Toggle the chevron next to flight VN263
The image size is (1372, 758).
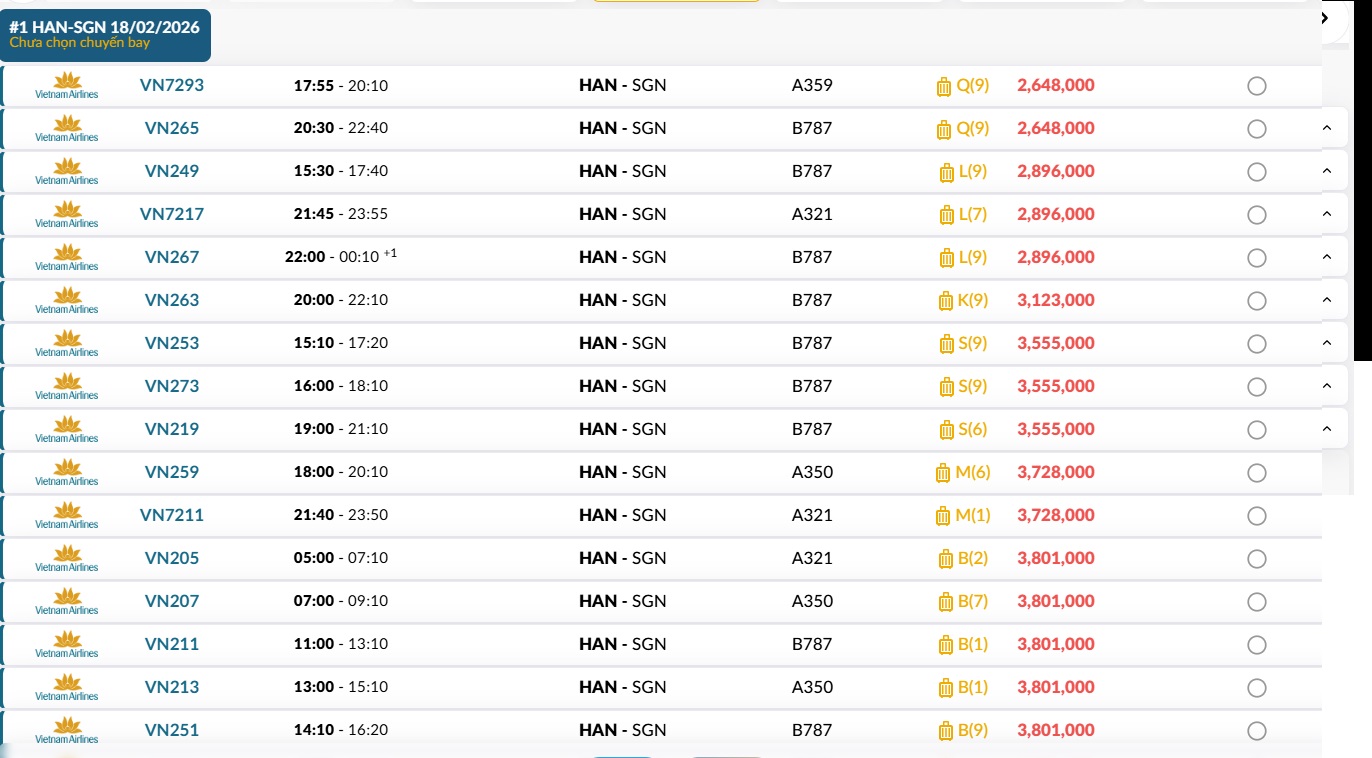coord(1327,300)
